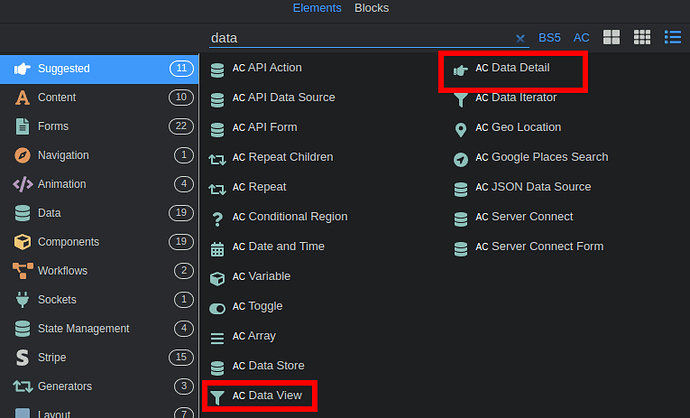Viewport: 690px width, 418px height.
Task: Open the Components category
Action: click(x=99, y=242)
